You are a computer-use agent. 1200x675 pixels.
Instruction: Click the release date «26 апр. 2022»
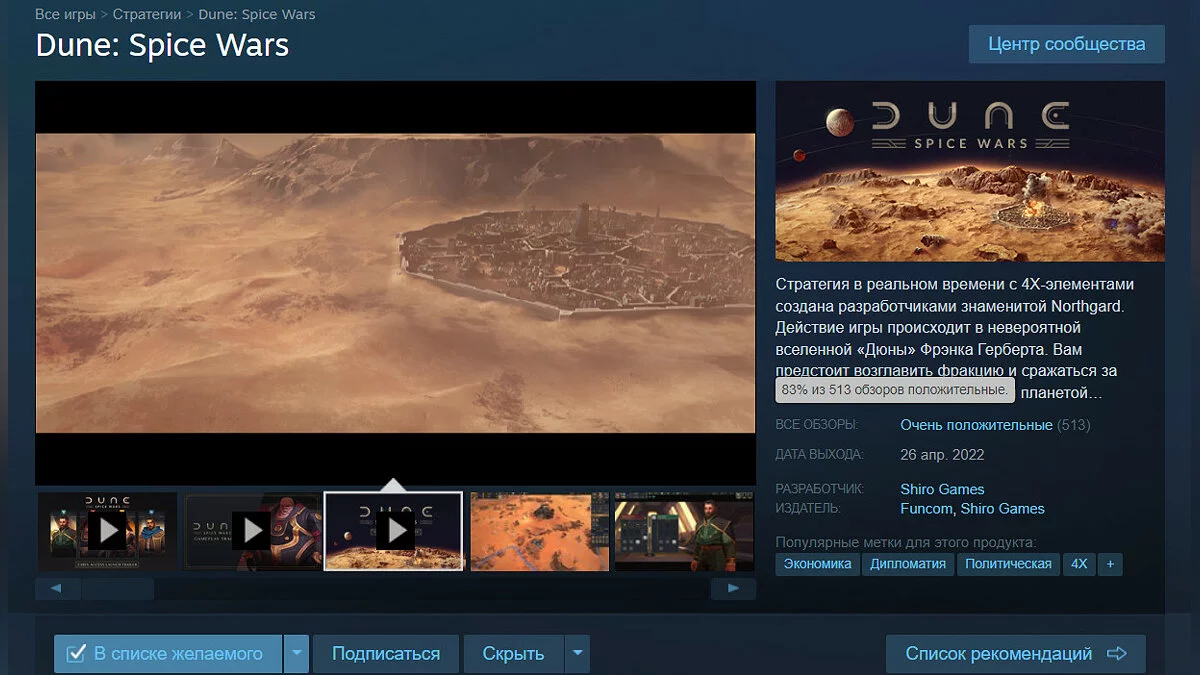pos(942,455)
